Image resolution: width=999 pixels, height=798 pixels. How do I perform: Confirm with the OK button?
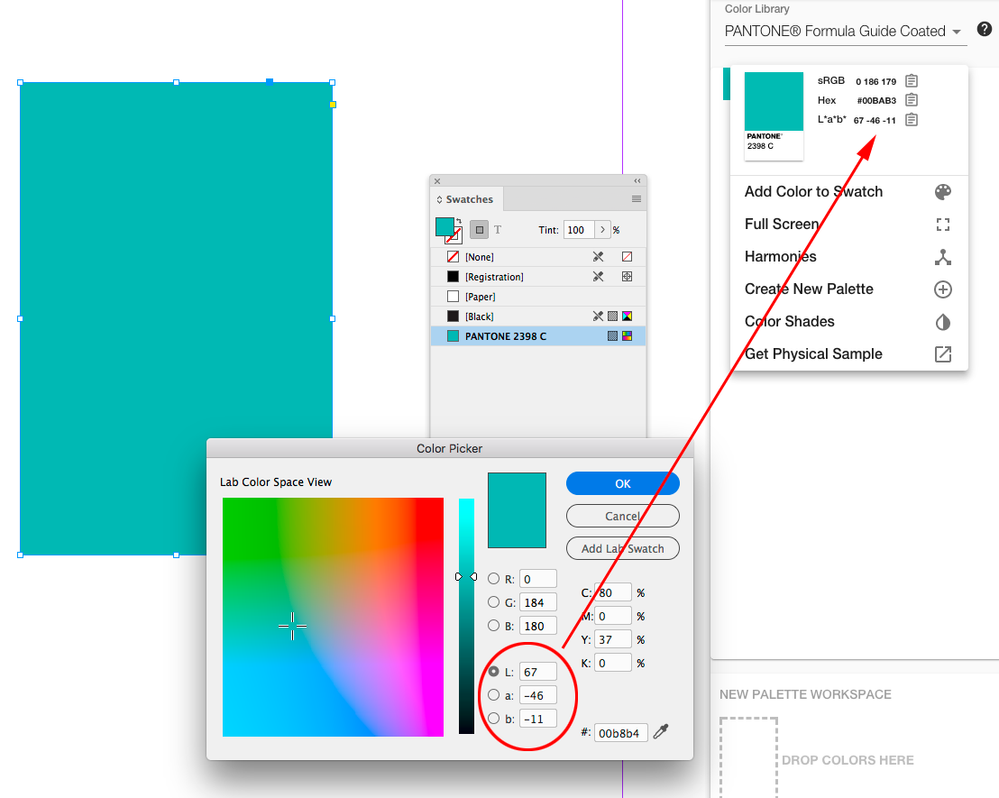tap(622, 483)
